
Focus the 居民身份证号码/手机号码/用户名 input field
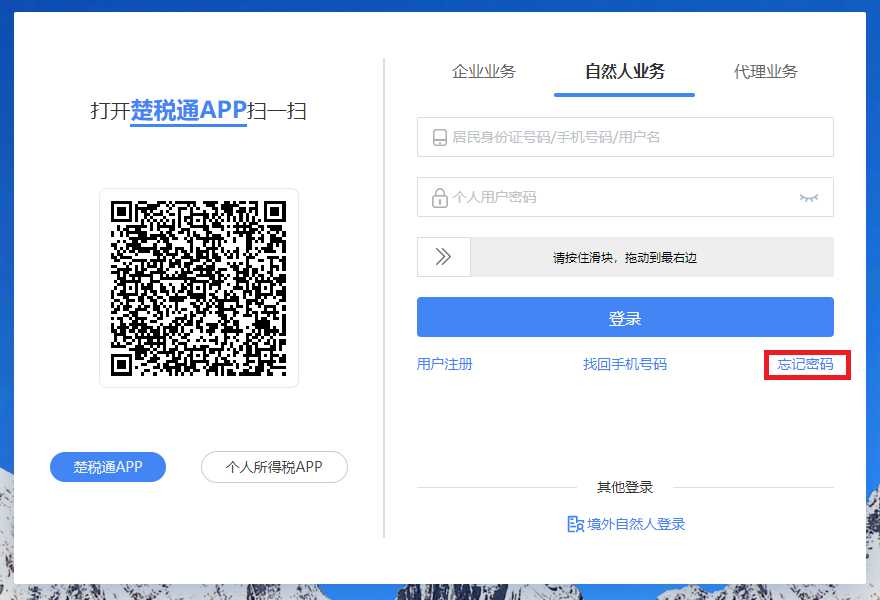pyautogui.click(x=625, y=137)
